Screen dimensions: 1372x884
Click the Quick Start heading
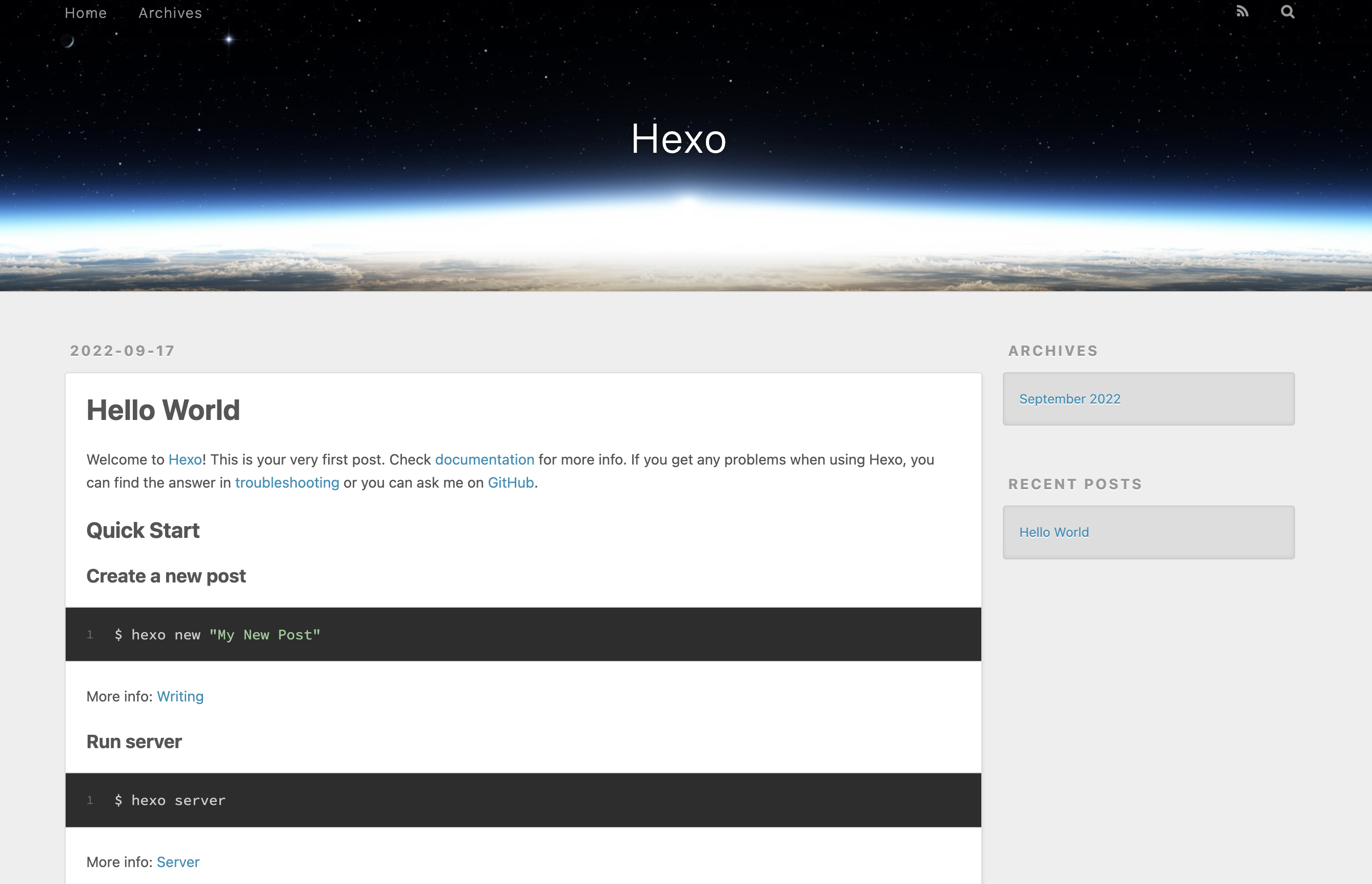[x=143, y=530]
